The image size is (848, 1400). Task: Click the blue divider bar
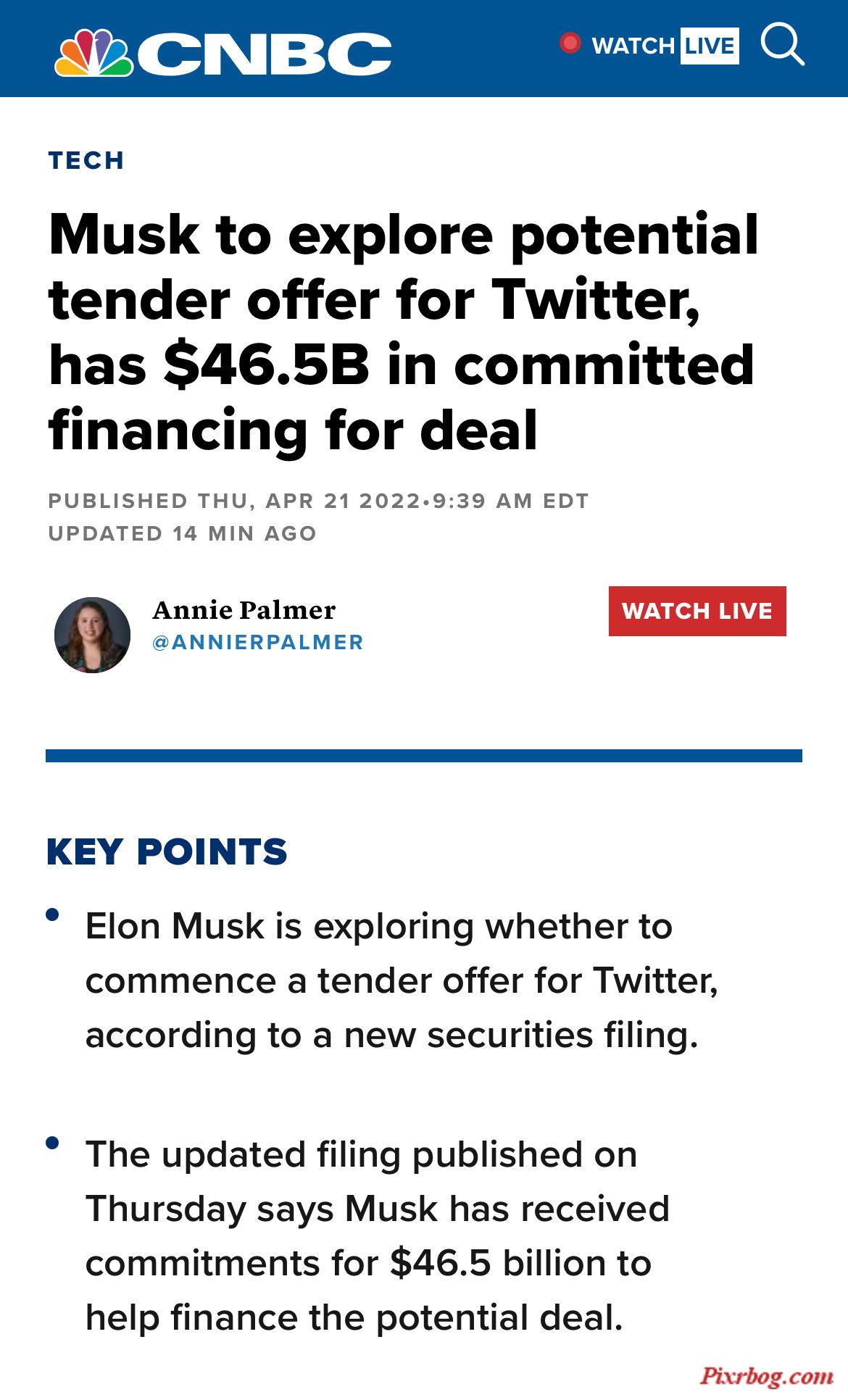(424, 756)
